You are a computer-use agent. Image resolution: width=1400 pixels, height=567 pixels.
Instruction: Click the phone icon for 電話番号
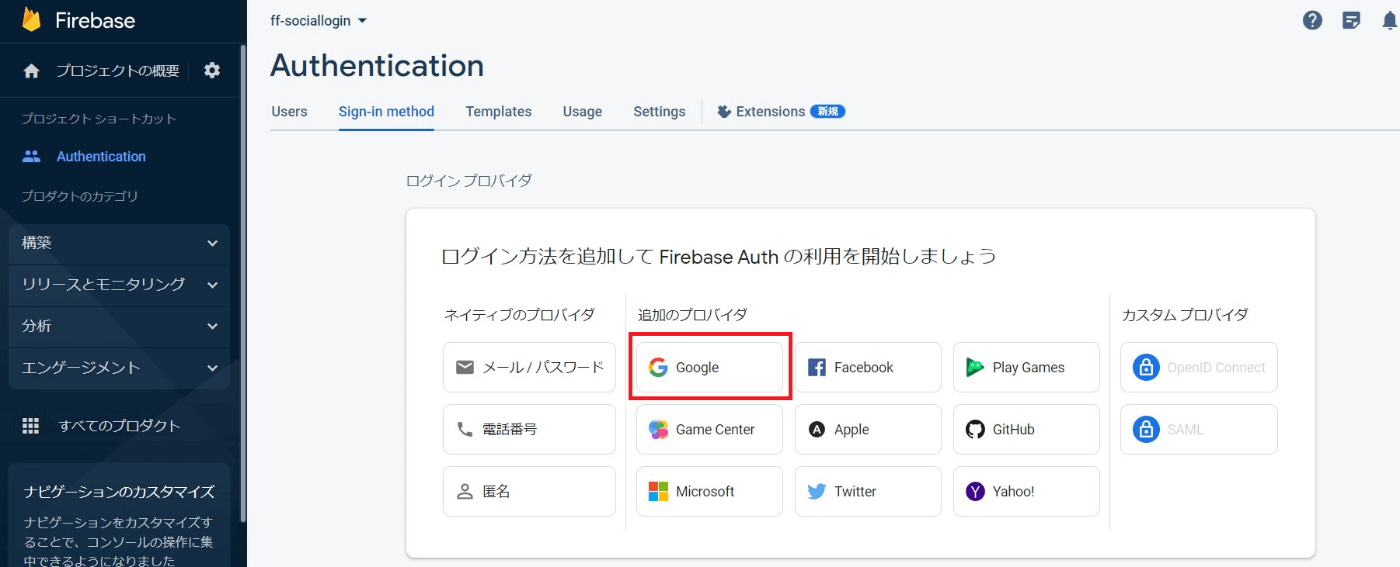pyautogui.click(x=465, y=429)
